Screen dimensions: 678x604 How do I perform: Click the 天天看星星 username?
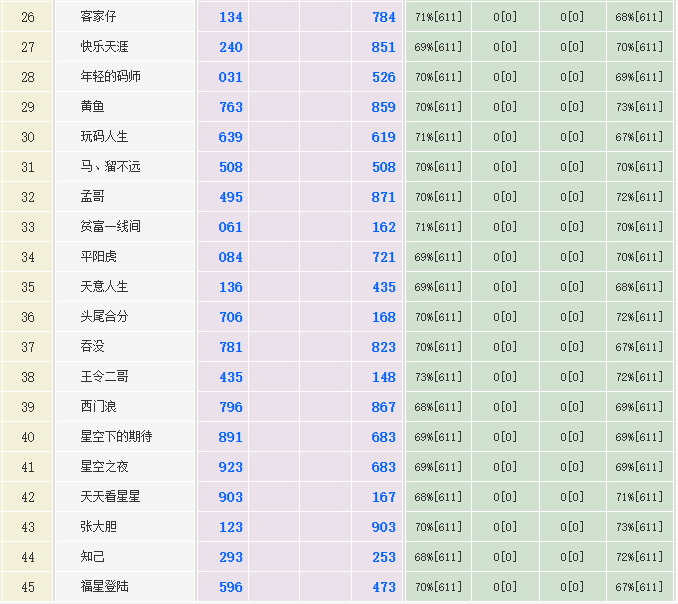[110, 497]
